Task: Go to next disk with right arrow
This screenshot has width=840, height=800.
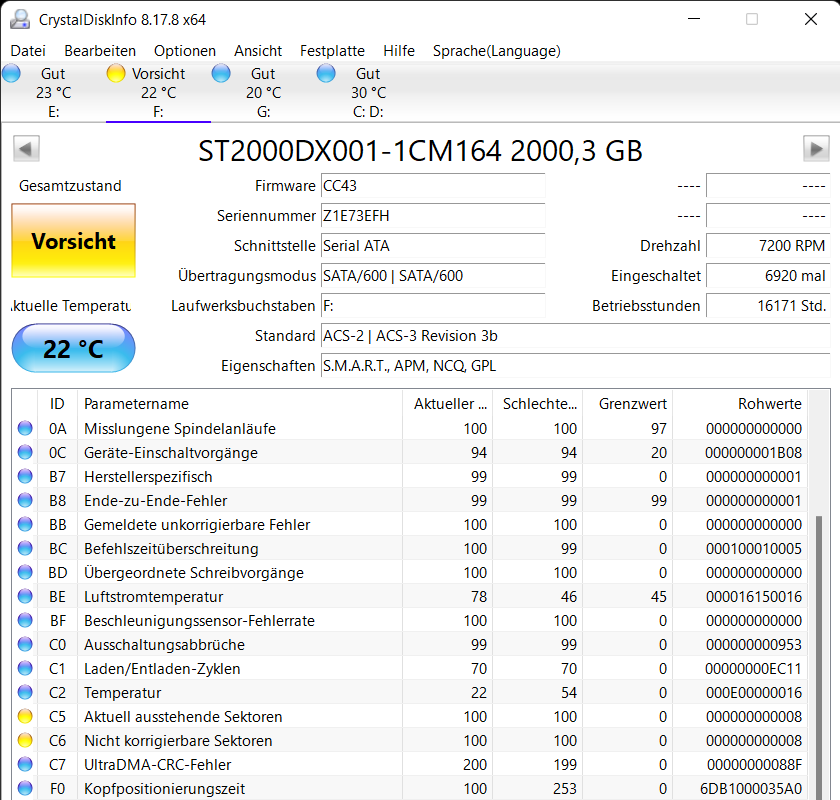Action: click(x=816, y=148)
